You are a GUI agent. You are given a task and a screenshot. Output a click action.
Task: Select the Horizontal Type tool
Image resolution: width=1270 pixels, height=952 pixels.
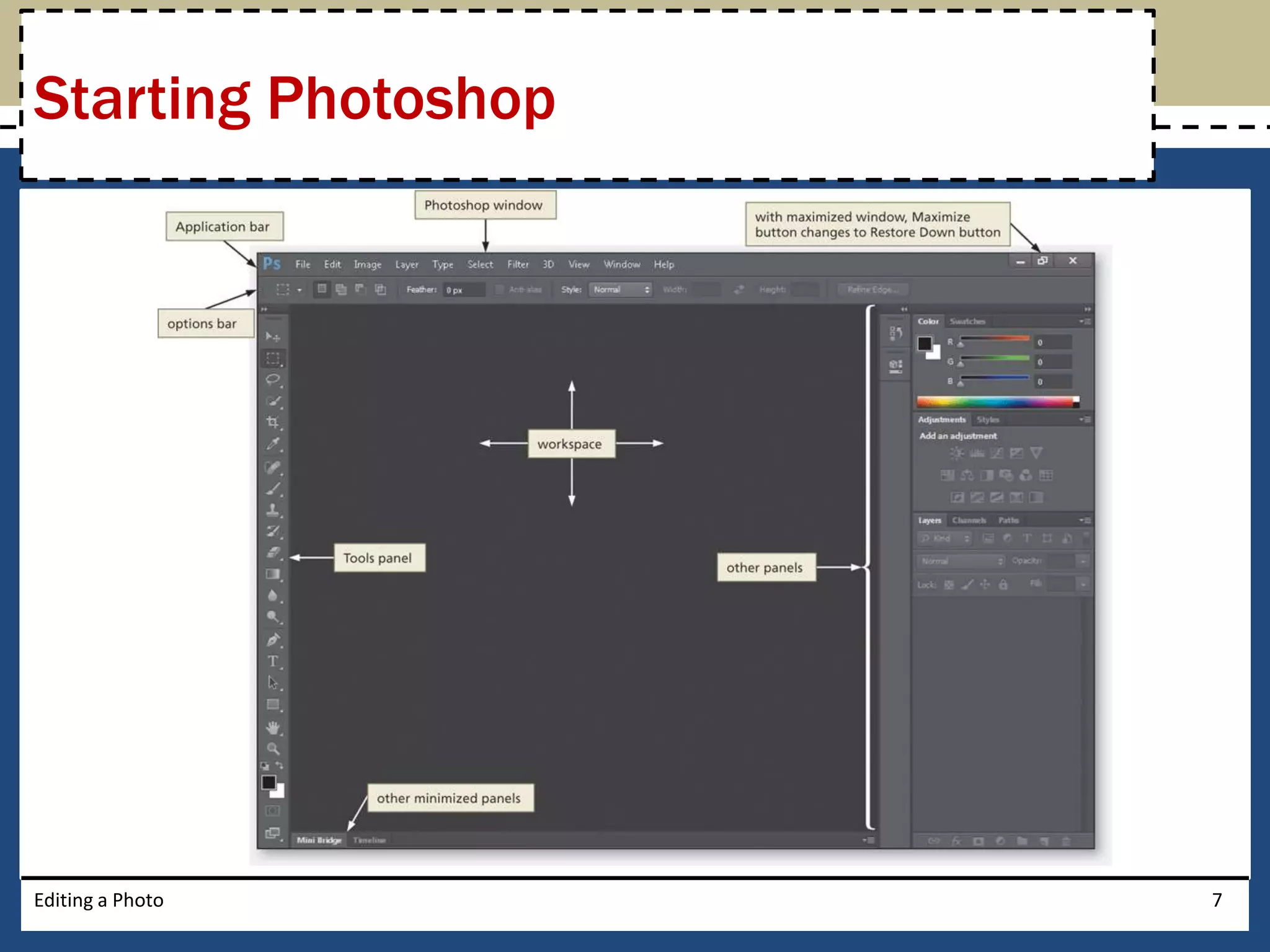pyautogui.click(x=273, y=661)
